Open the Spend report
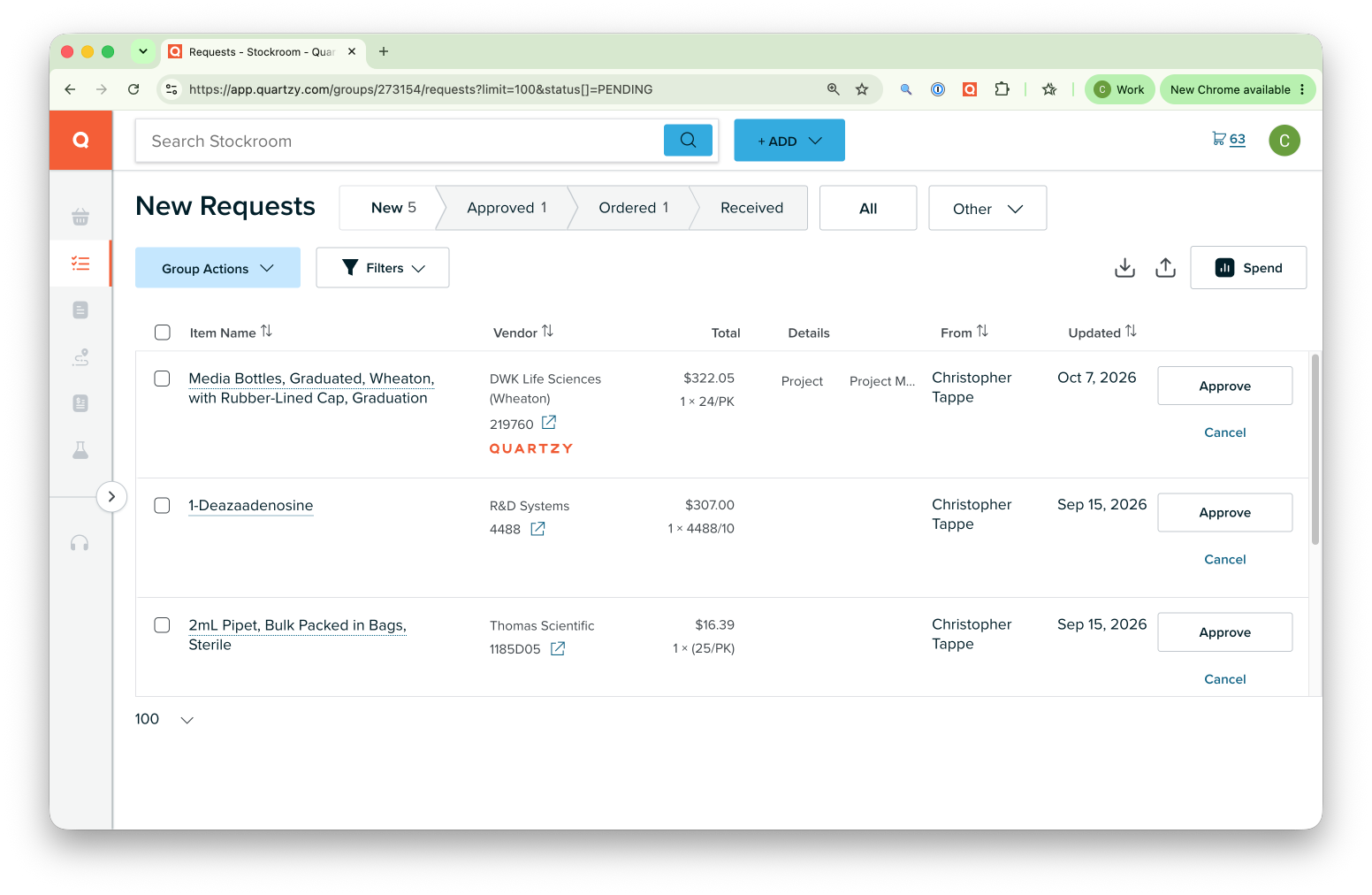This screenshot has width=1372, height=895. [1248, 268]
